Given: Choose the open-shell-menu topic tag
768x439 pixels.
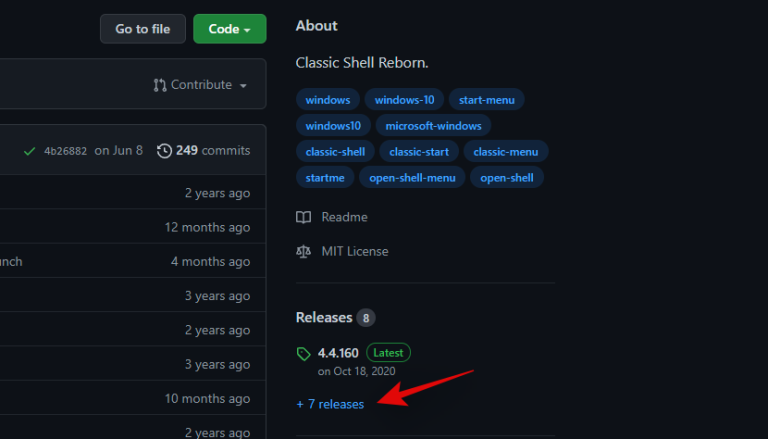Looking at the screenshot, I should 412,178.
